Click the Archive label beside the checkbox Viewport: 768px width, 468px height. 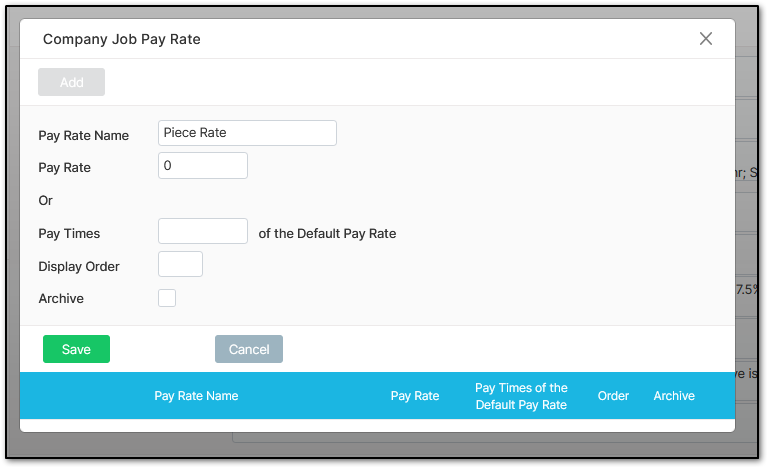(61, 299)
